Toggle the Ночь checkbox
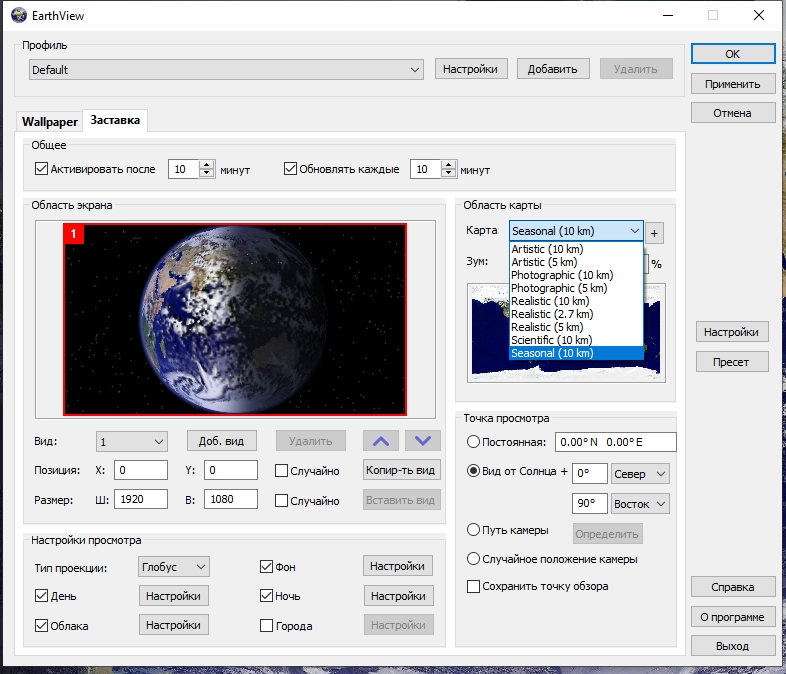Screen dimensions: 786x674 [x=267, y=596]
